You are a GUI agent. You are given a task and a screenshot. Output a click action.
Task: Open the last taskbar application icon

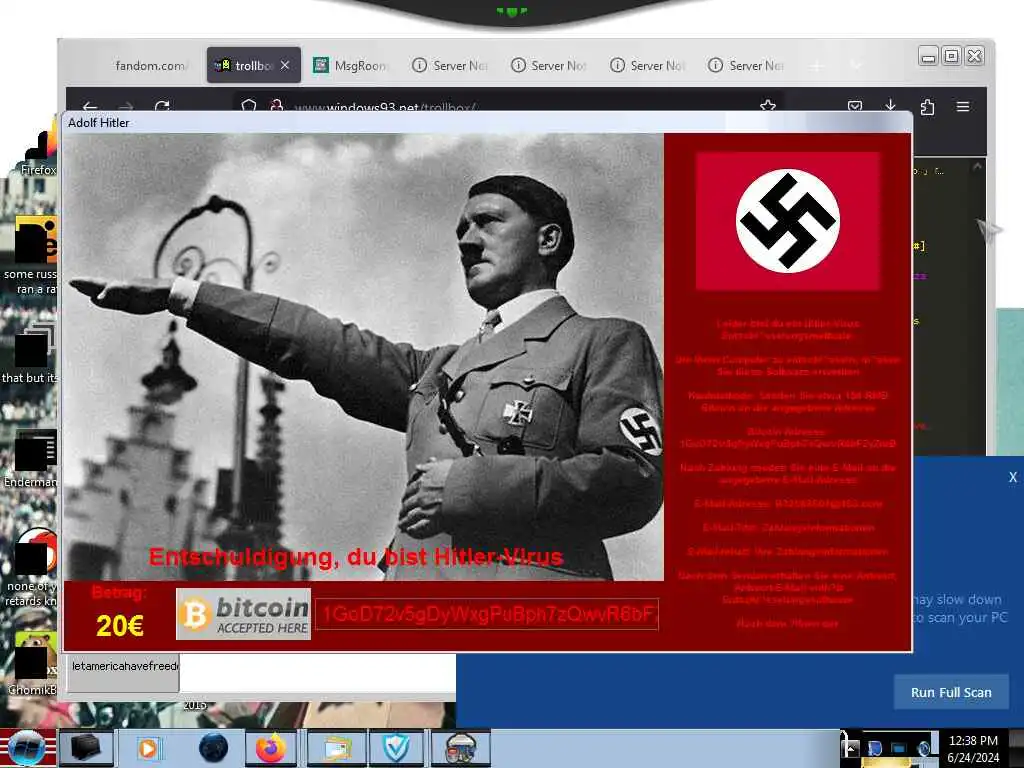coord(460,748)
